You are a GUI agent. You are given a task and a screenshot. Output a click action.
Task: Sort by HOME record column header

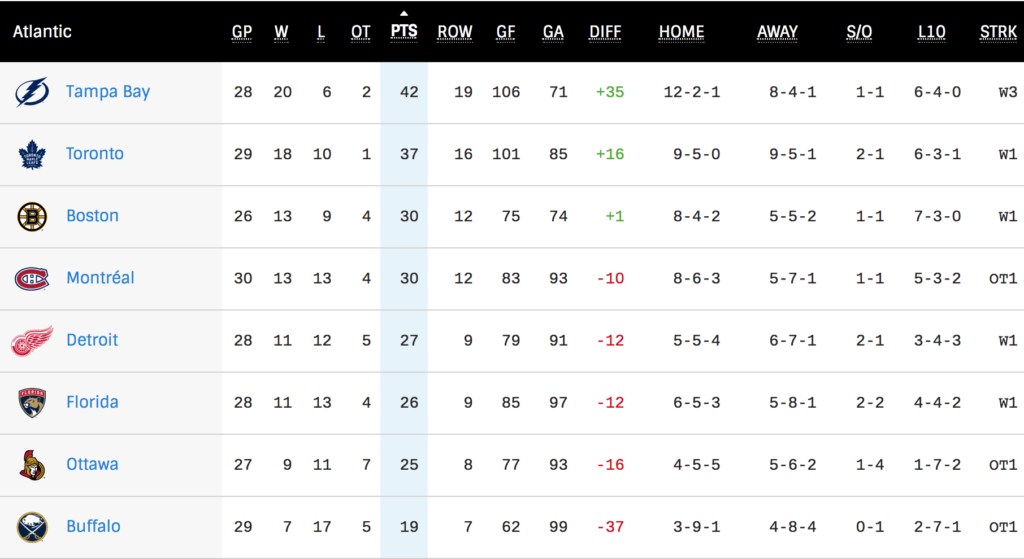(681, 32)
